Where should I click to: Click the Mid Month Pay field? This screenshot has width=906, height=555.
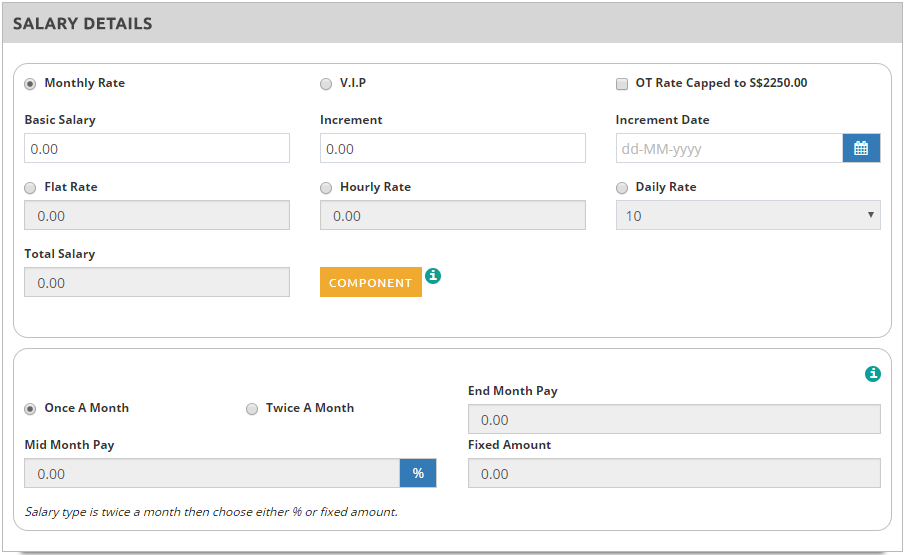tap(212, 473)
